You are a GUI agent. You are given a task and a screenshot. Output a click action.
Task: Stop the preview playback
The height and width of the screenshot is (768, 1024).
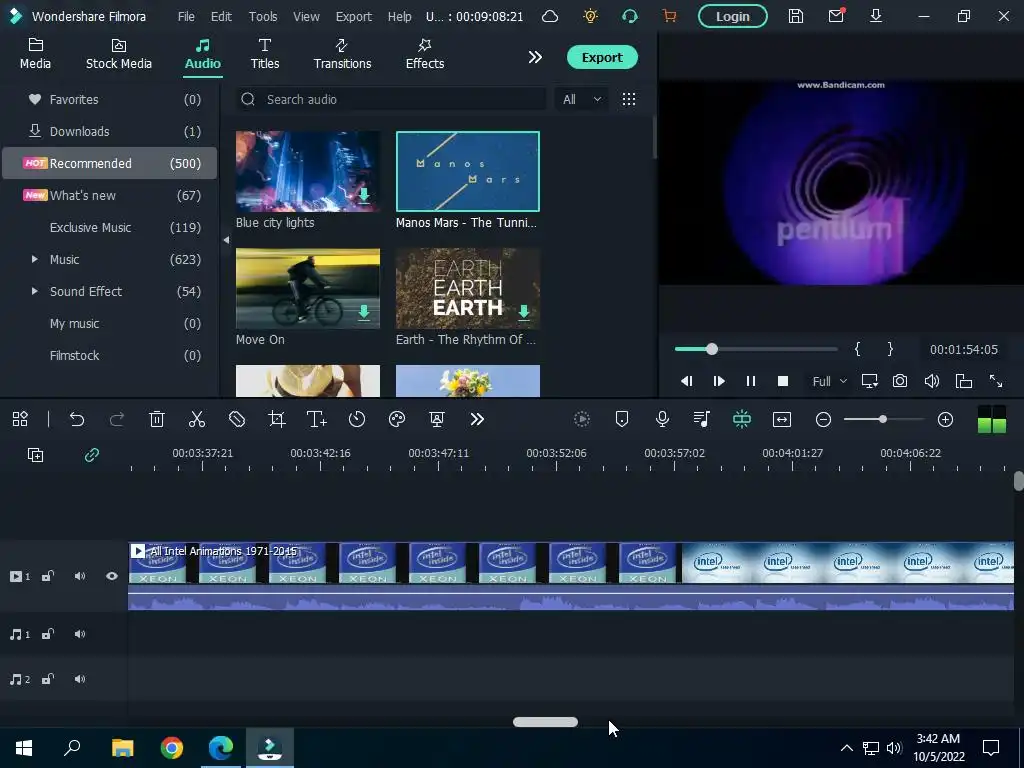[783, 381]
